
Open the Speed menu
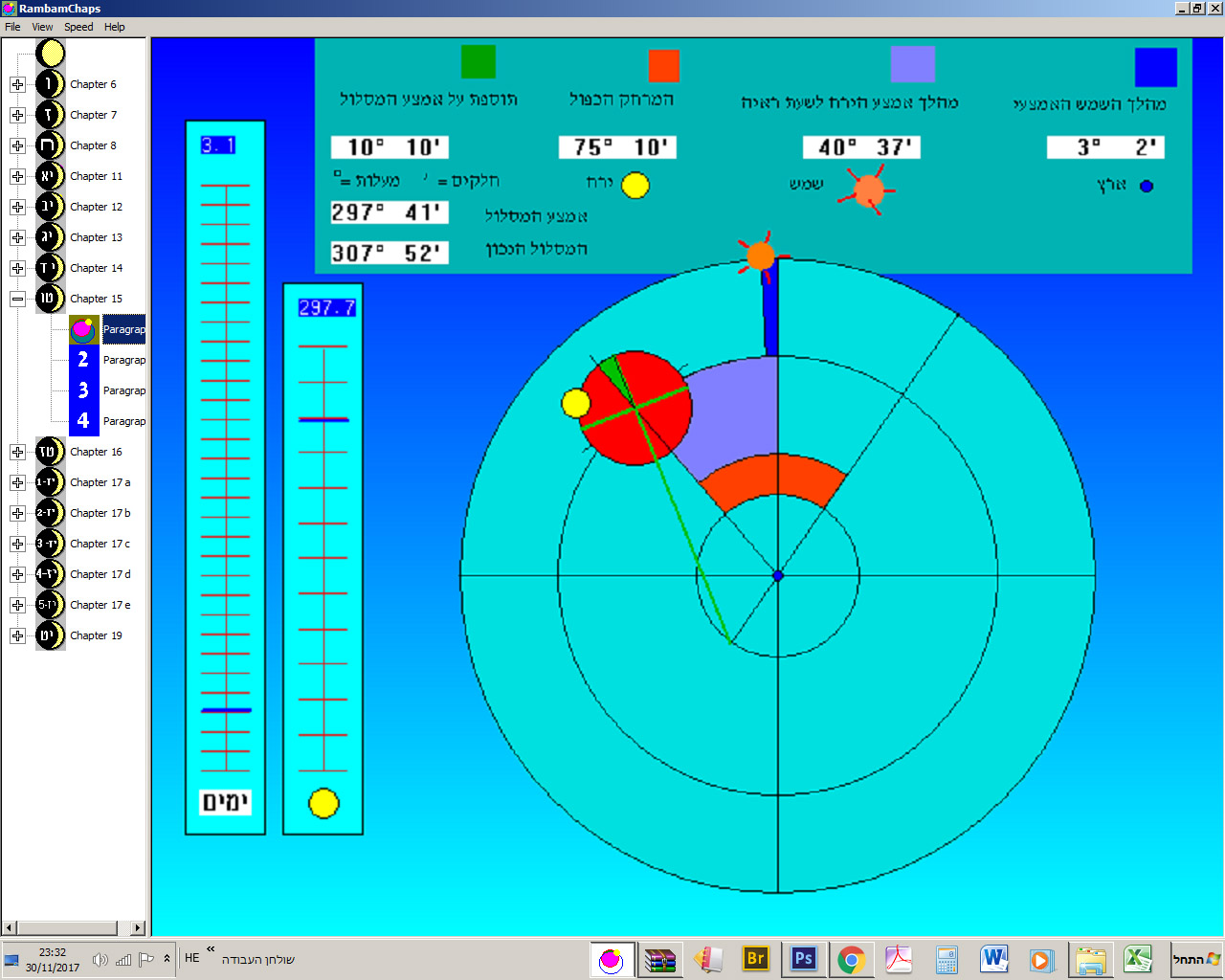tap(78, 27)
